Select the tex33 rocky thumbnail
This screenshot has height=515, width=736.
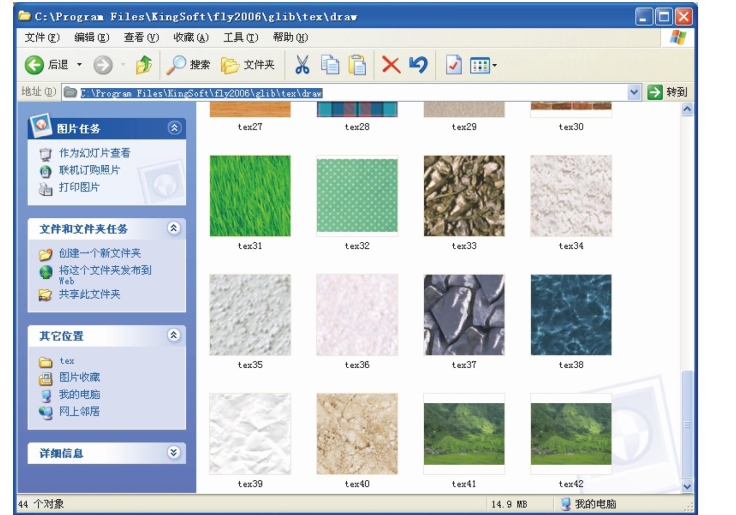point(464,196)
